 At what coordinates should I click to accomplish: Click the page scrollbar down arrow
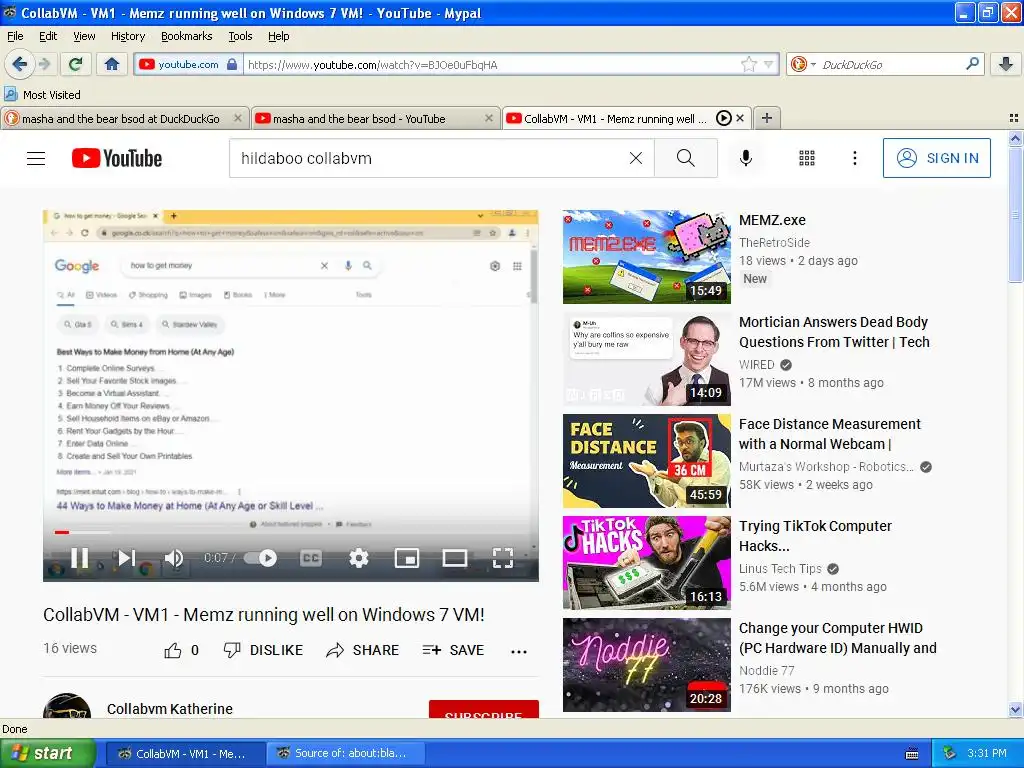click(1015, 710)
